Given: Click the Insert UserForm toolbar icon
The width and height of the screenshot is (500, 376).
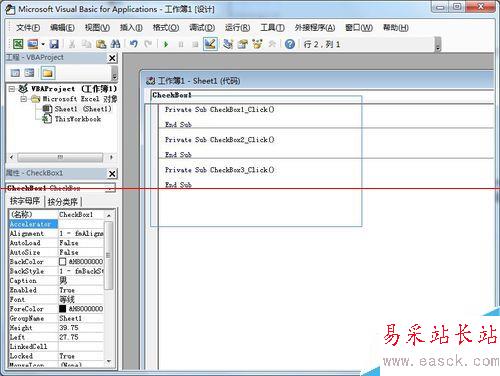Looking at the screenshot, I should 33,44.
